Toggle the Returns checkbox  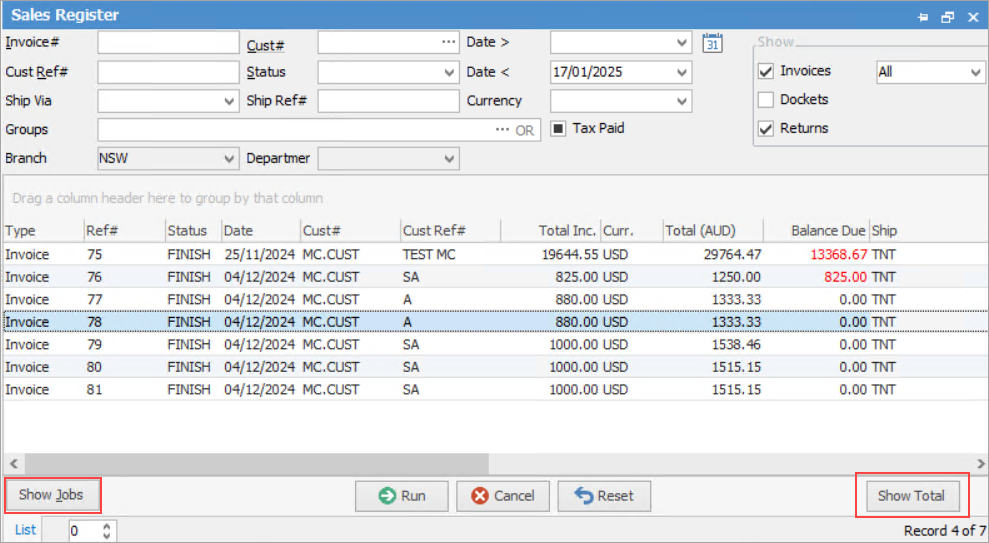766,129
